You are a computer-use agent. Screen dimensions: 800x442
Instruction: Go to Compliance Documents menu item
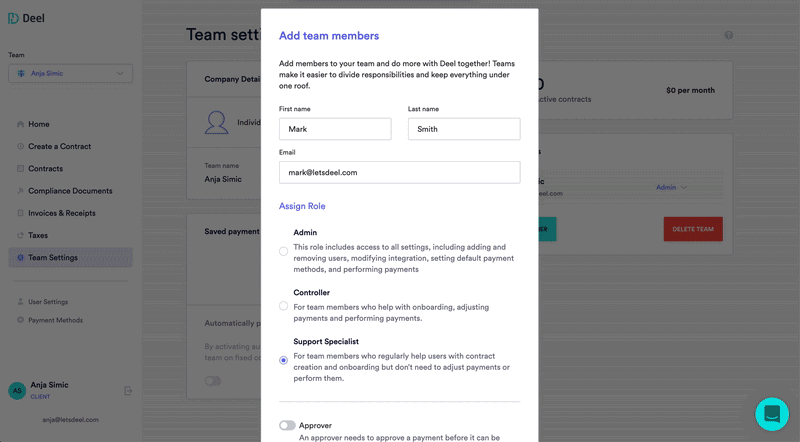point(70,191)
